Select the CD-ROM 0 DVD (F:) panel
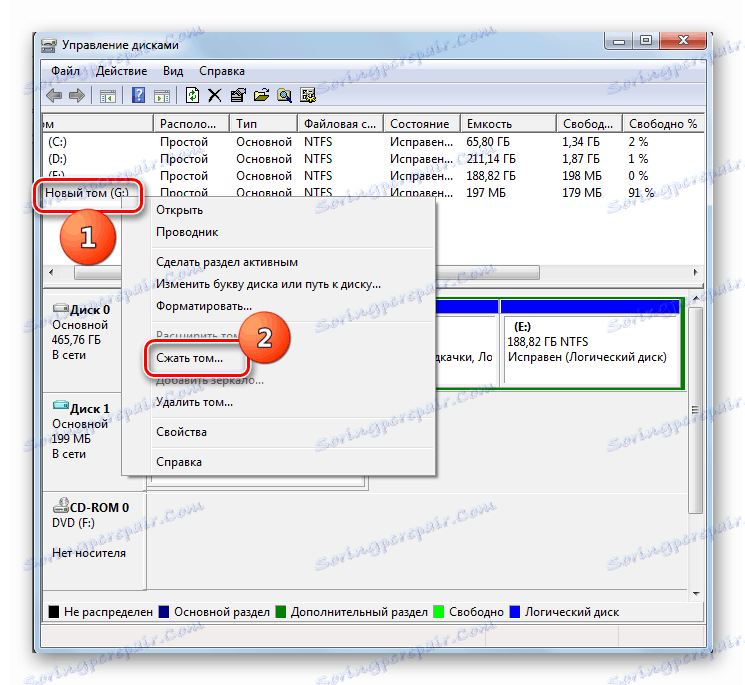The width and height of the screenshot is (745, 685). click(x=94, y=541)
